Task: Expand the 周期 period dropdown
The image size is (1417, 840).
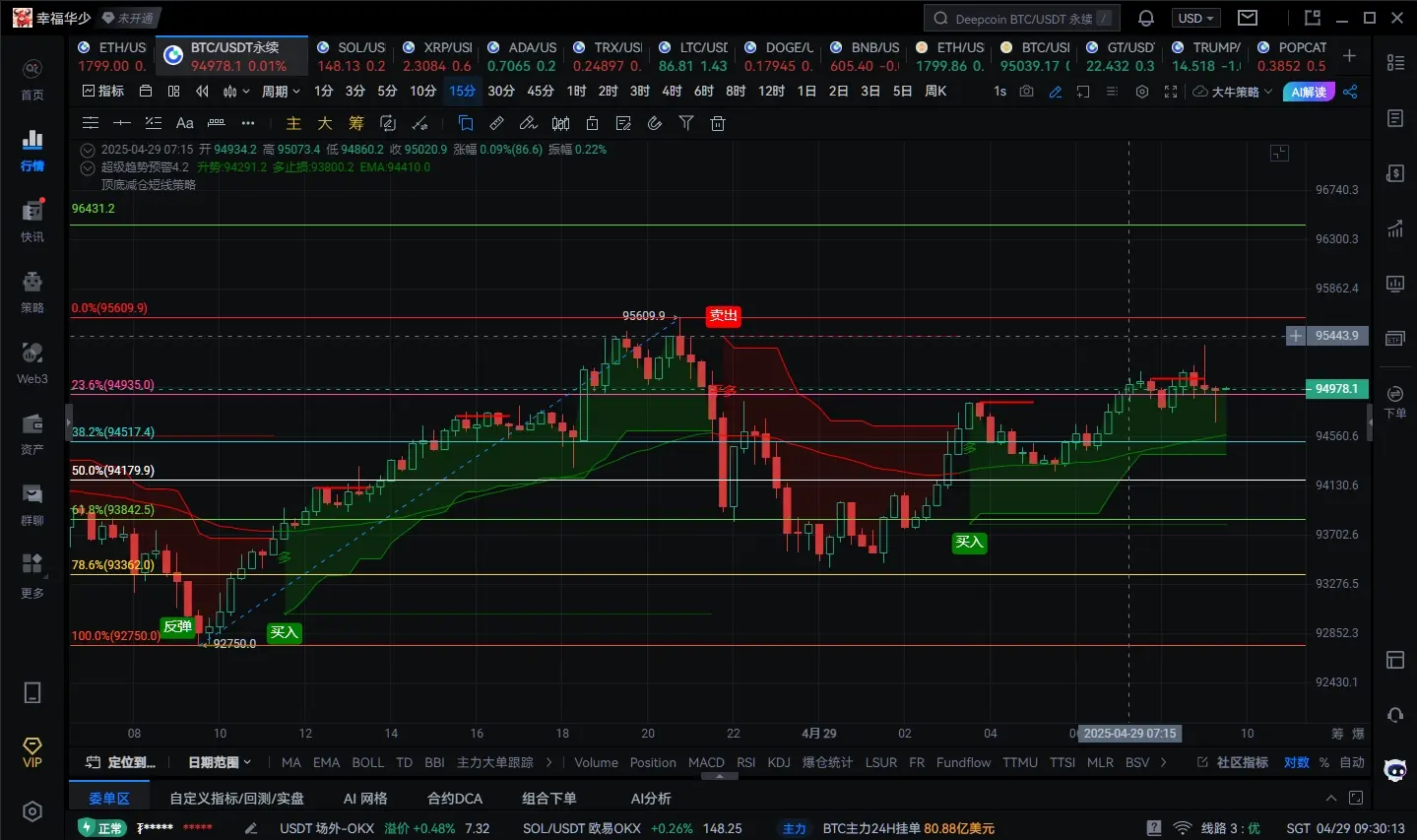Action: [x=281, y=91]
